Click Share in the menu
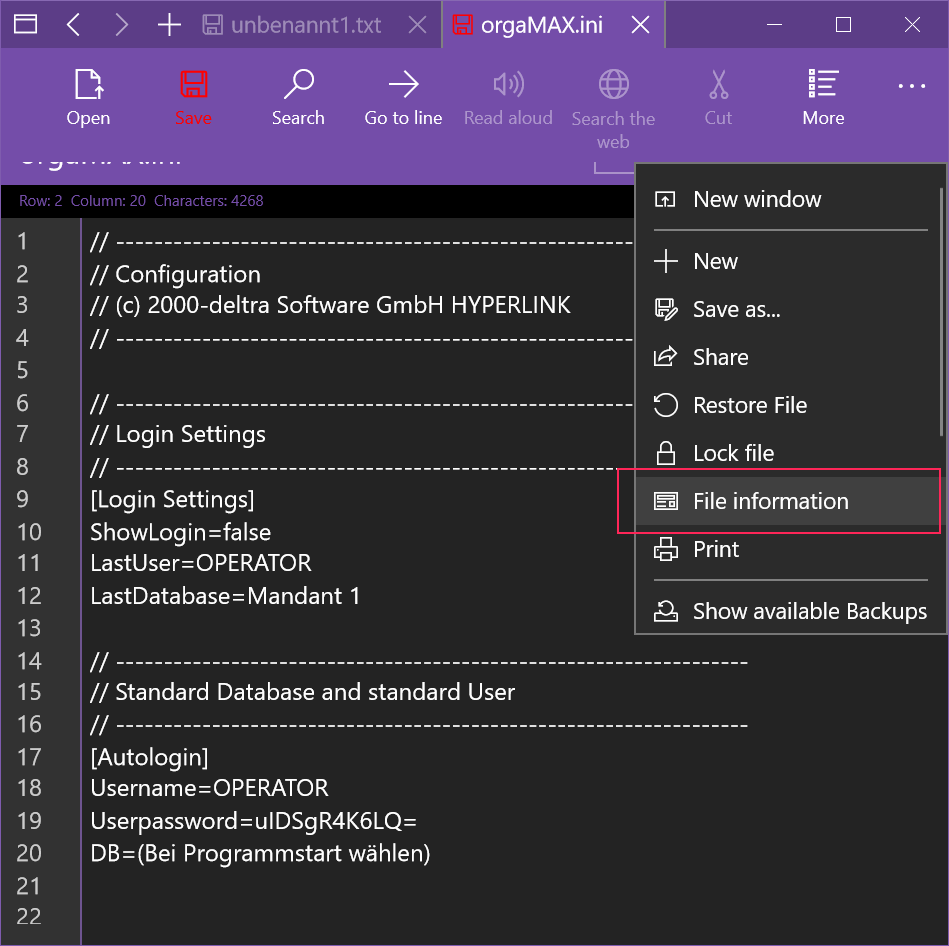949x946 pixels. tap(790, 357)
